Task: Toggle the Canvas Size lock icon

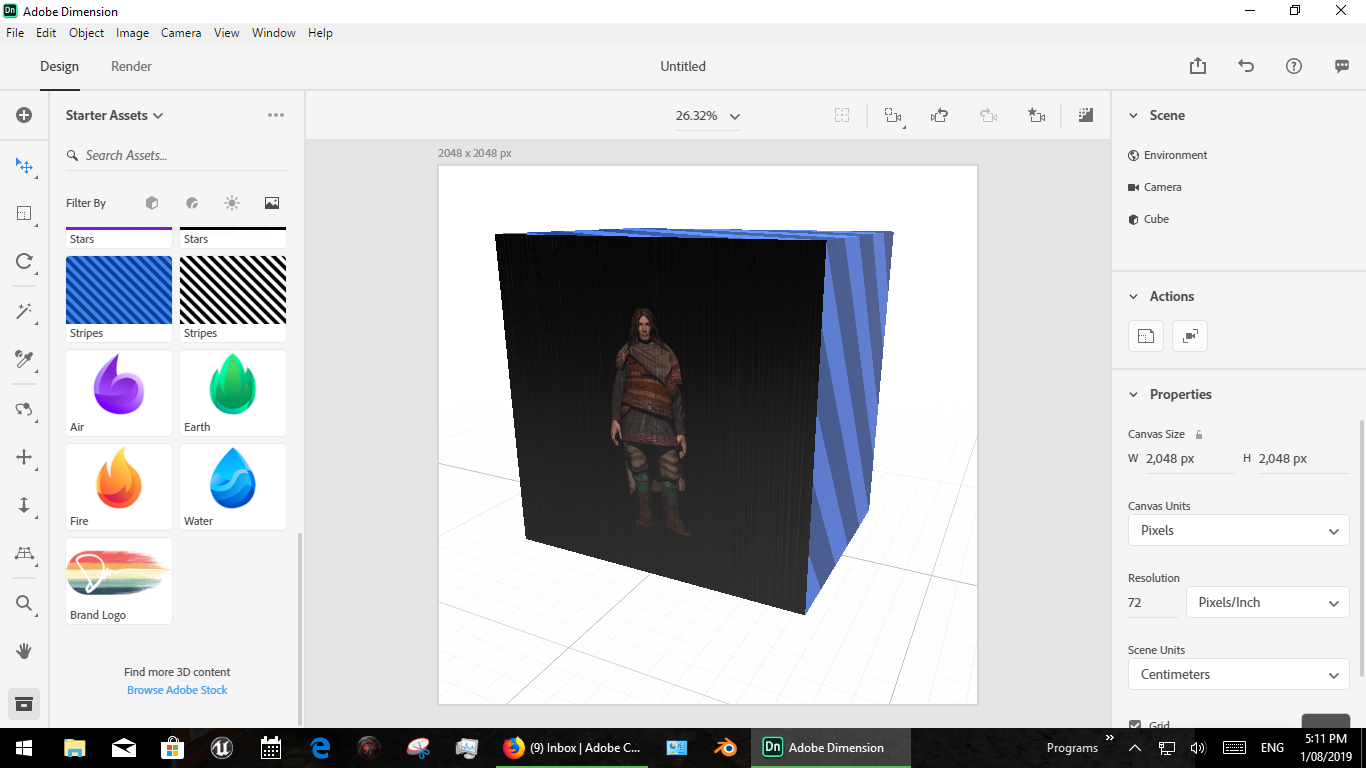Action: 1199,434
